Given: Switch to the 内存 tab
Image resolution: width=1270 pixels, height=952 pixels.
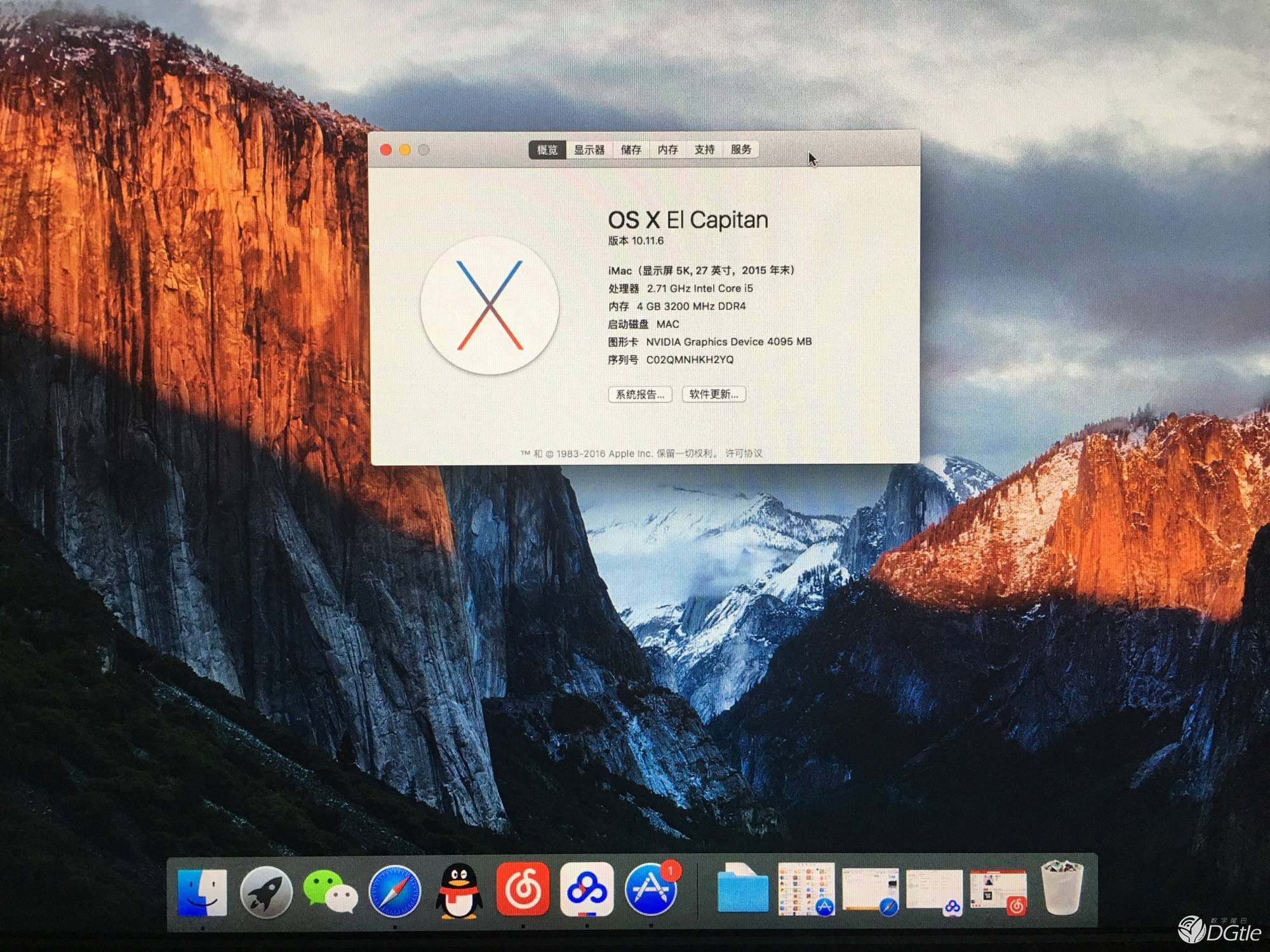Looking at the screenshot, I should coord(667,150).
